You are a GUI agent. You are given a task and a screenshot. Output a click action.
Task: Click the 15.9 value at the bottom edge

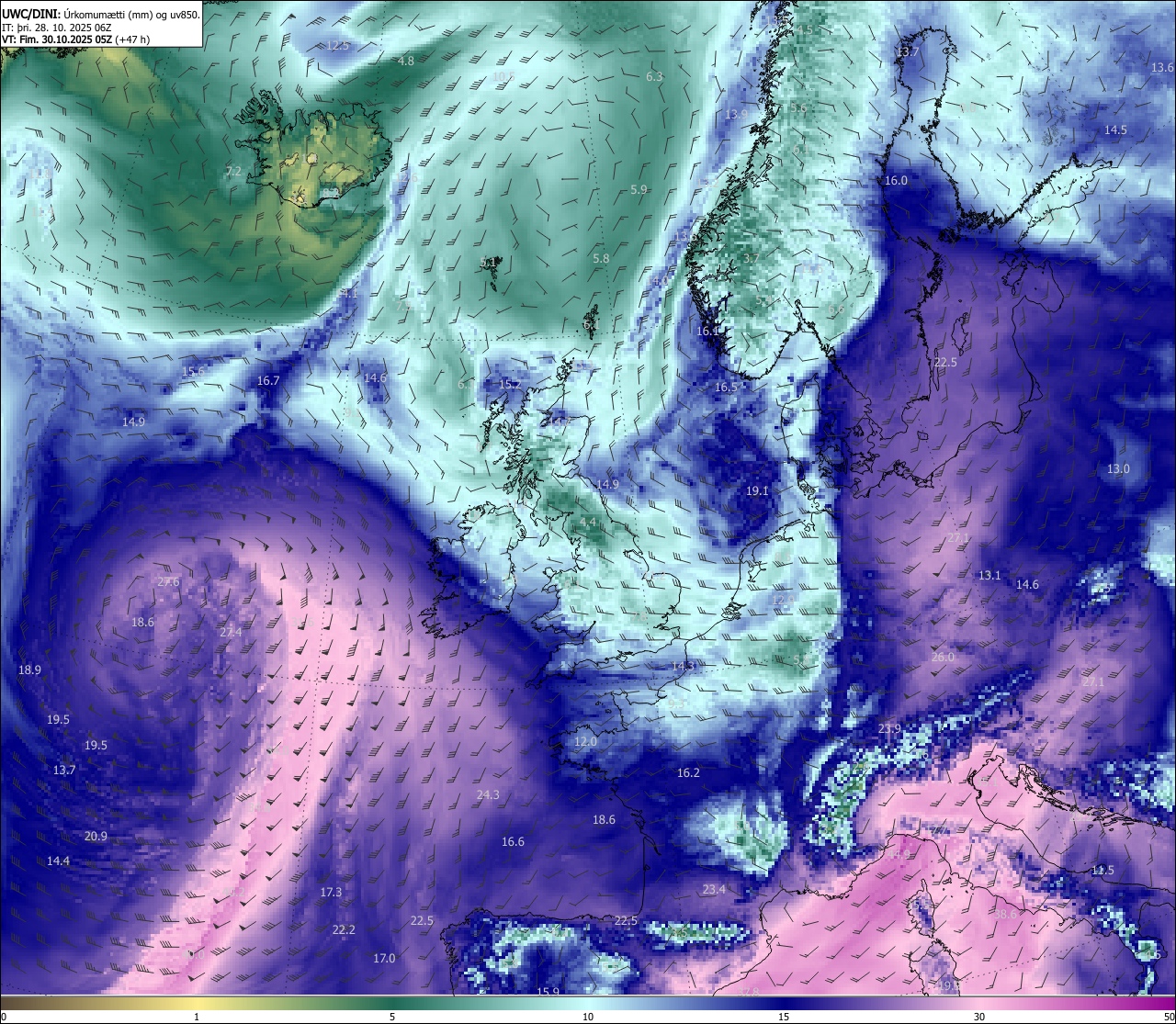(548, 992)
